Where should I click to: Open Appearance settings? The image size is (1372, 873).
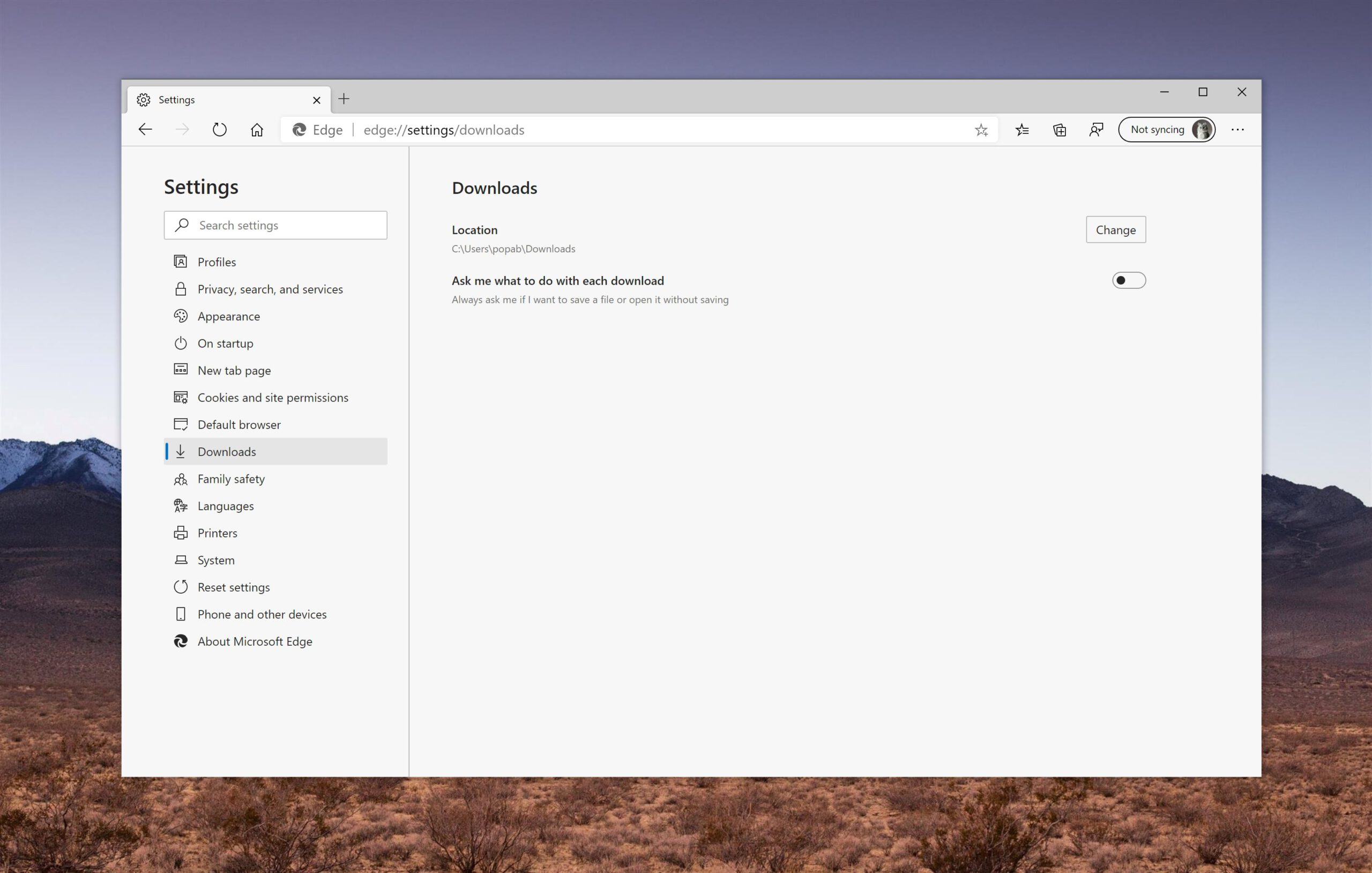pos(228,316)
